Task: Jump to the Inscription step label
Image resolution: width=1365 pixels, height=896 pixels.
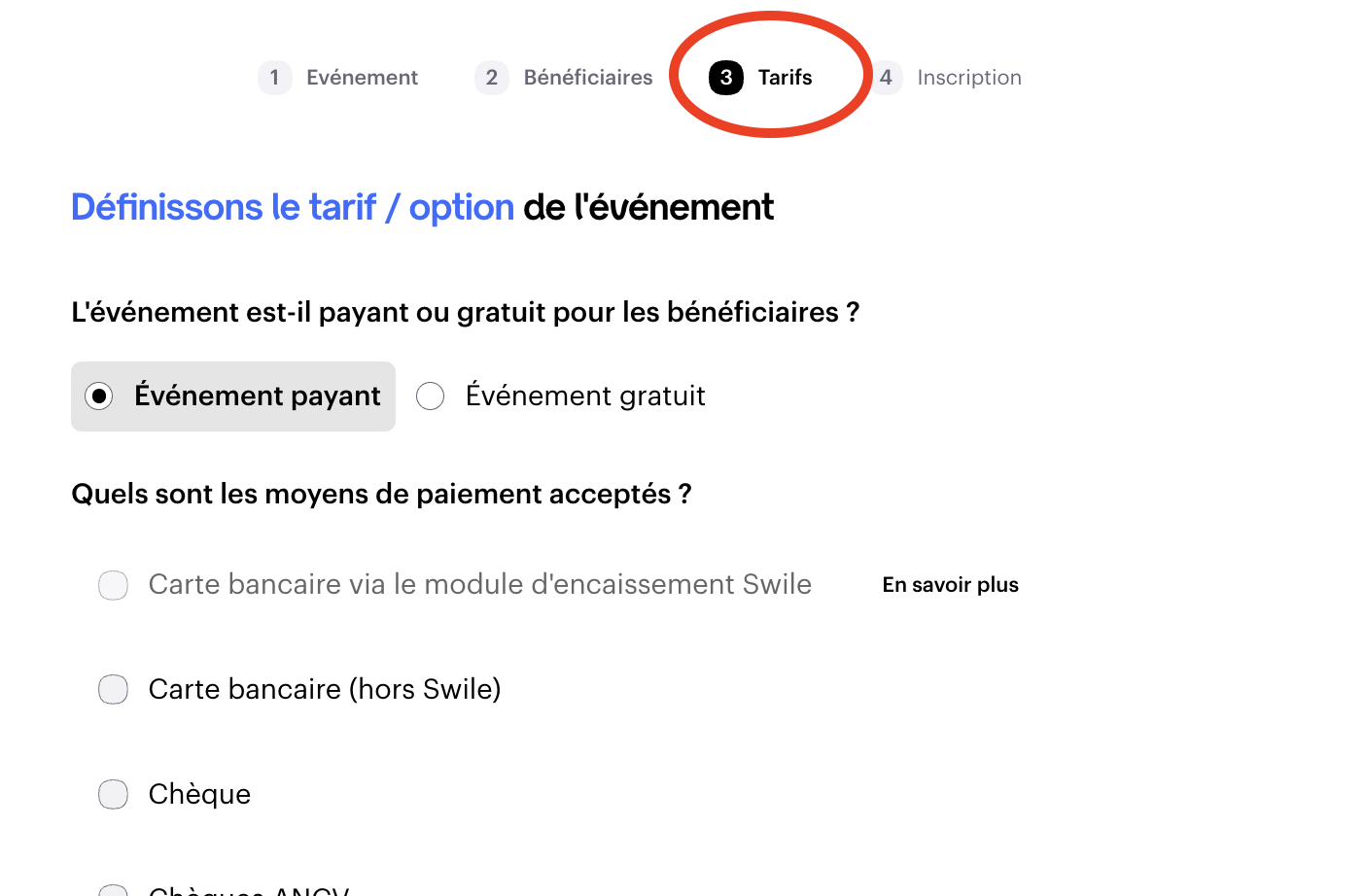Action: 968,78
